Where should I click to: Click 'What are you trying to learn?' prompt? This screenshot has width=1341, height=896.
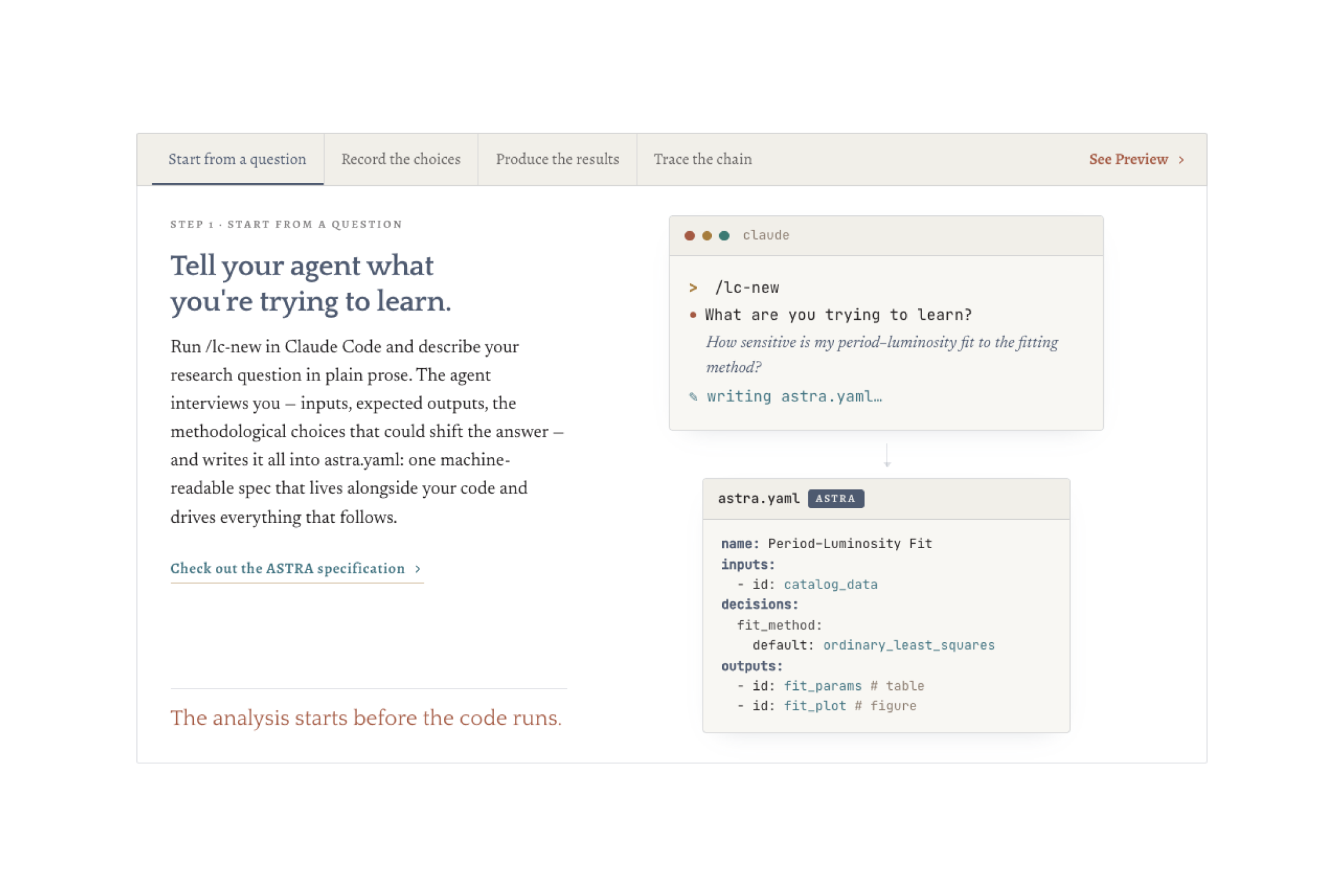coord(838,315)
